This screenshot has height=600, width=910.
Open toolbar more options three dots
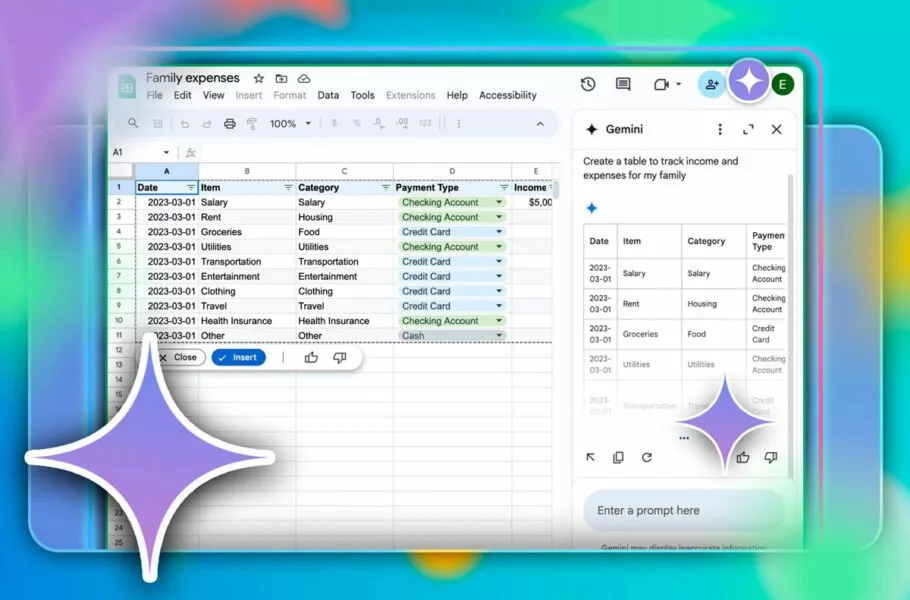tap(458, 124)
